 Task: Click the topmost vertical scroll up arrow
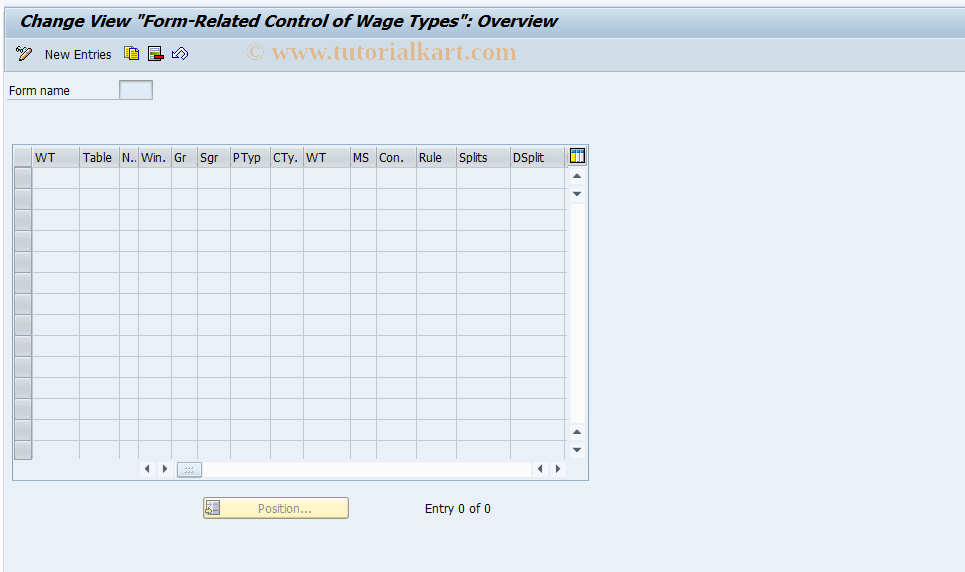(577, 176)
